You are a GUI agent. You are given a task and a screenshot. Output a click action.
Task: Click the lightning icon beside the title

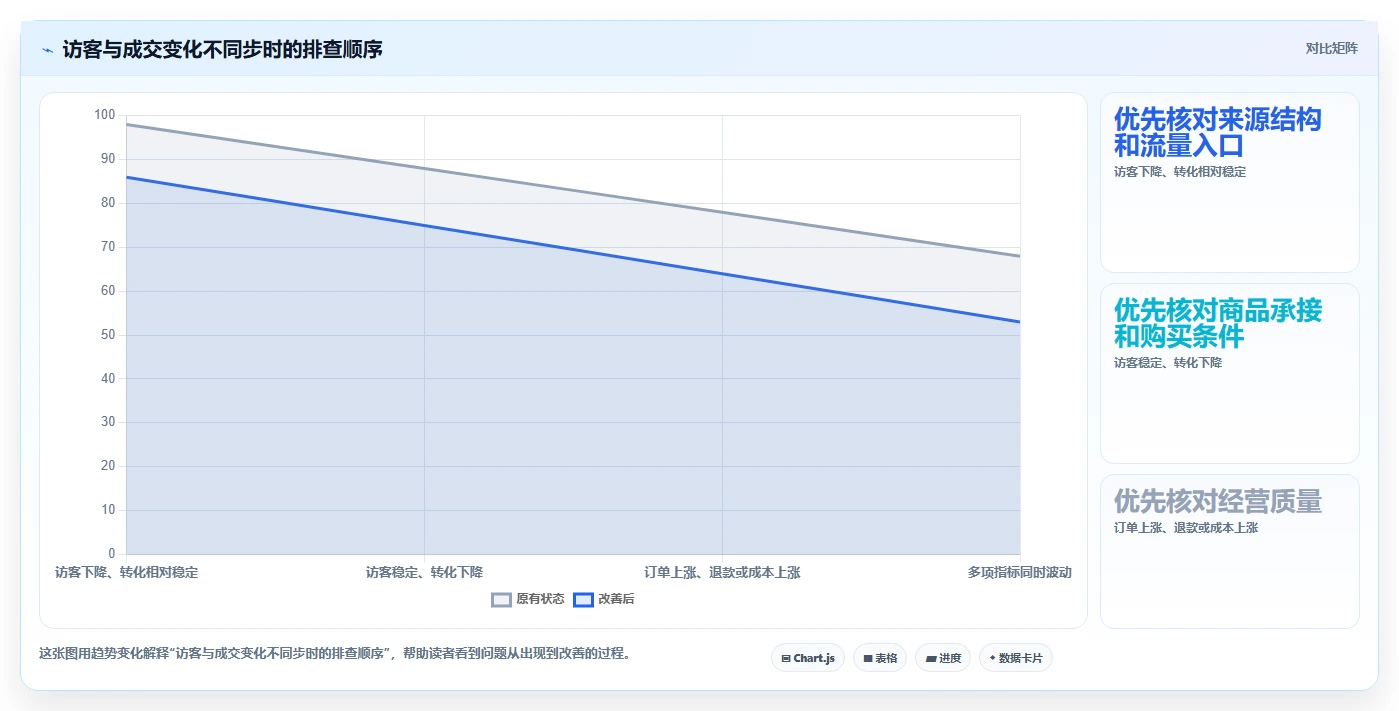coord(47,50)
